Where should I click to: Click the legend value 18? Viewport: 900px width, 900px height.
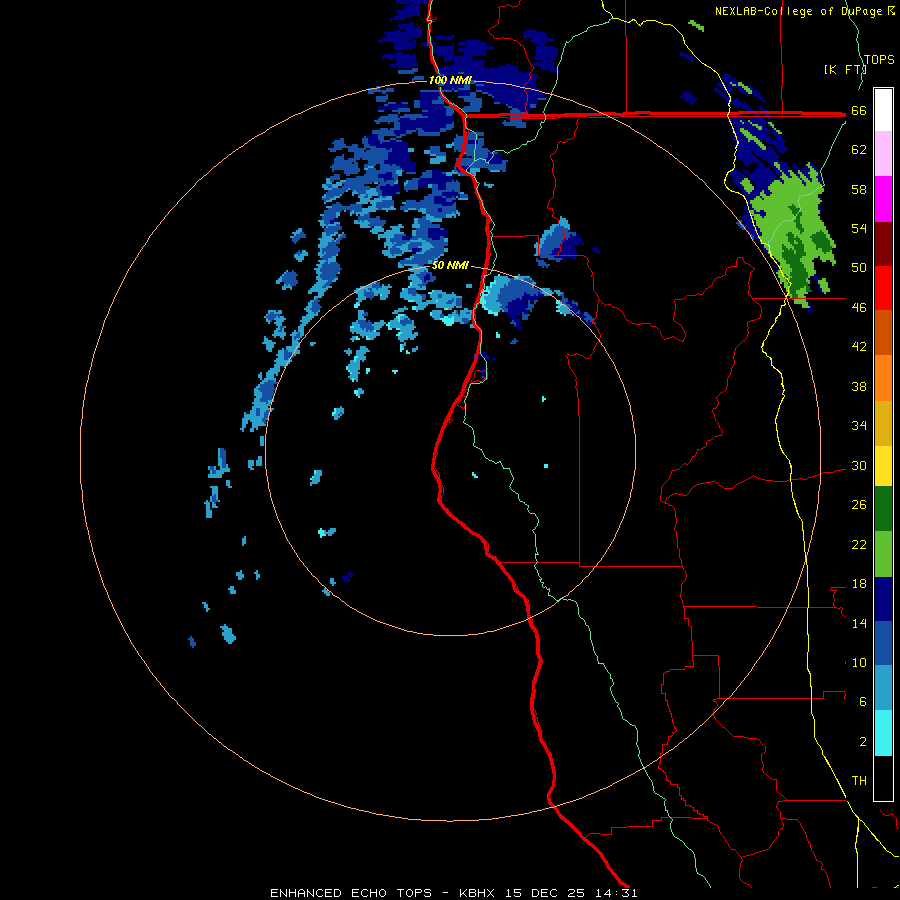859,584
